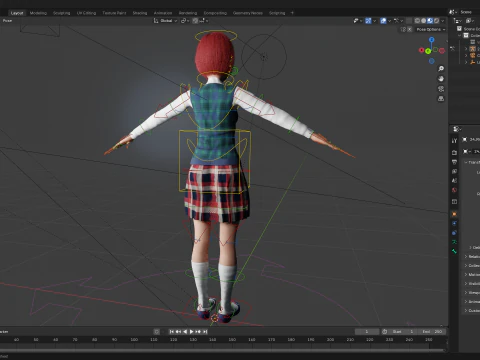This screenshot has width=480, height=360.
Task: Add a new workspace with plus icon
Action: [x=292, y=13]
